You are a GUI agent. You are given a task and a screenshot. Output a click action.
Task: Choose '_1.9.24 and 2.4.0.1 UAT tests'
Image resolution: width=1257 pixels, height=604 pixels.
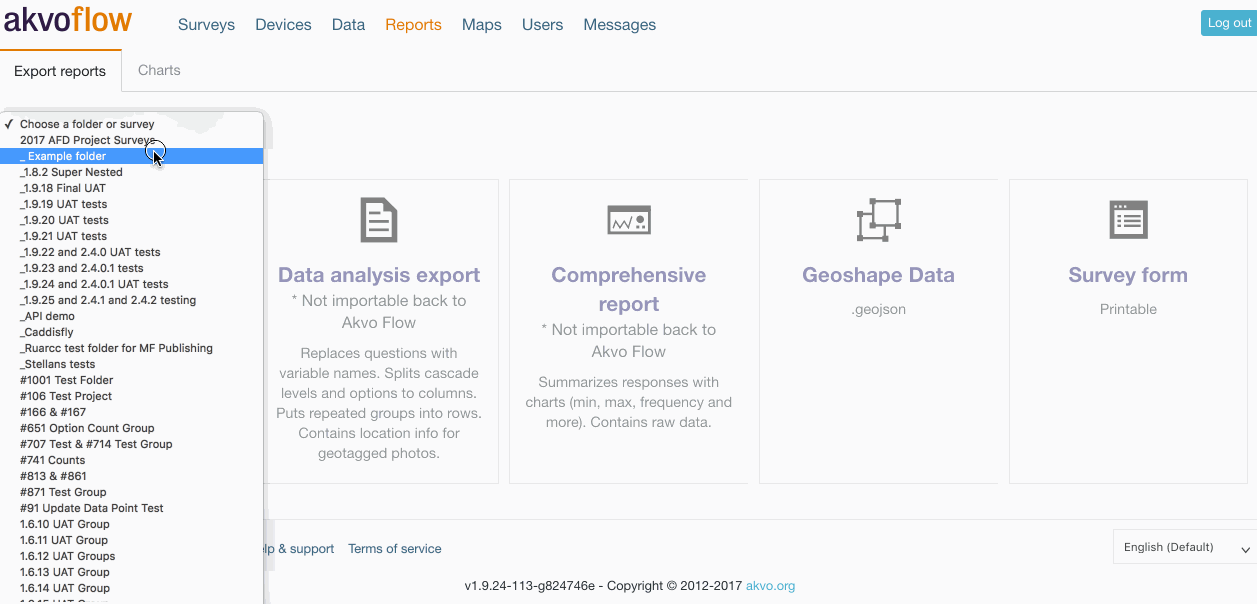coord(132,284)
